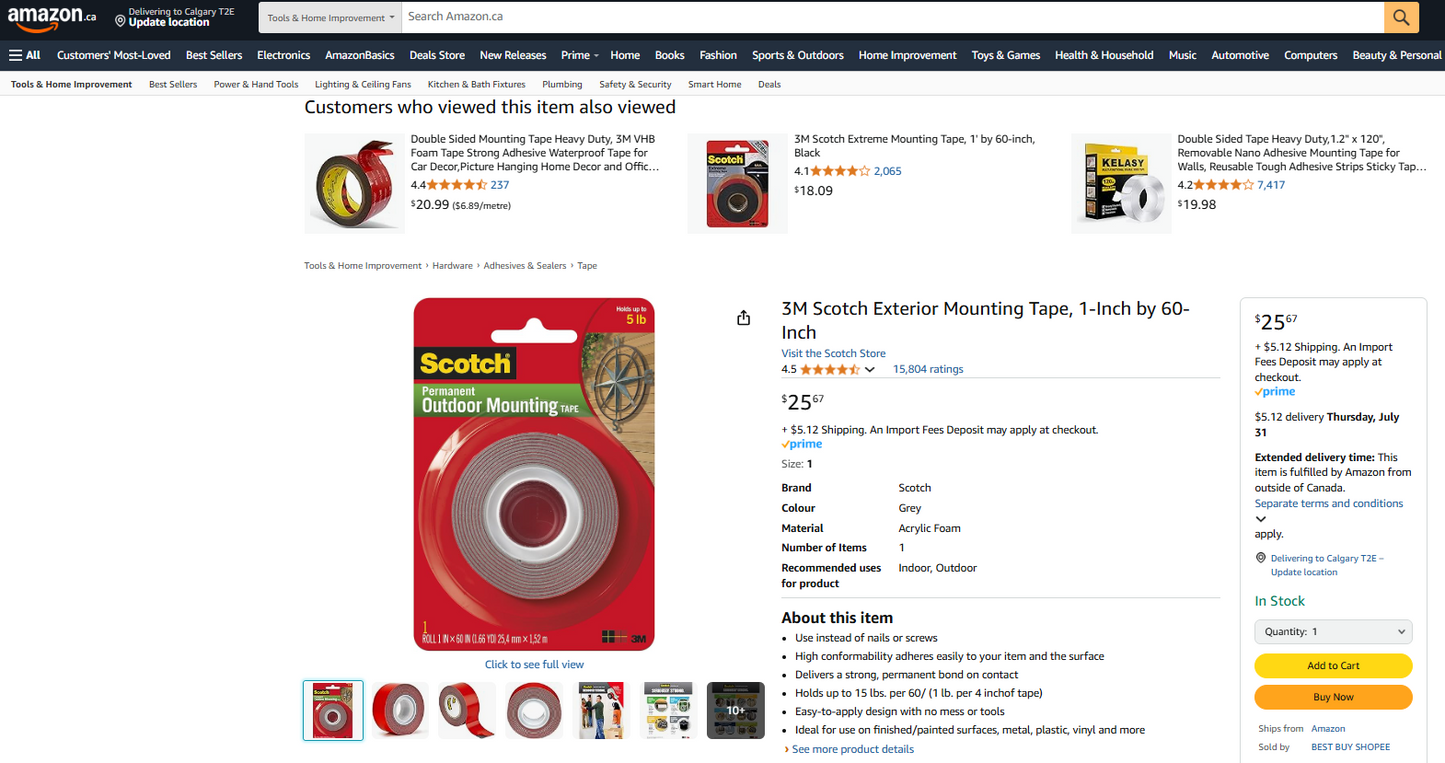Click the star rating icons under title
Image resolution: width=1445 pixels, height=763 pixels.
pyautogui.click(x=829, y=370)
